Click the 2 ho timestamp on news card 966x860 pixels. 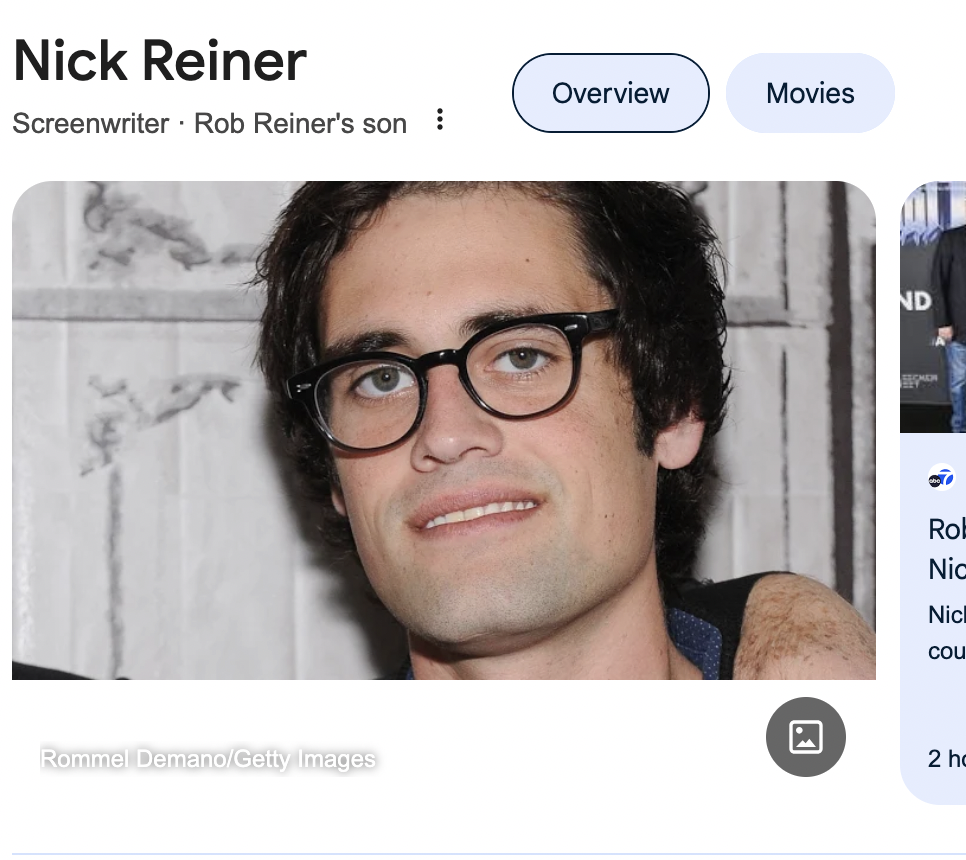coord(947,758)
